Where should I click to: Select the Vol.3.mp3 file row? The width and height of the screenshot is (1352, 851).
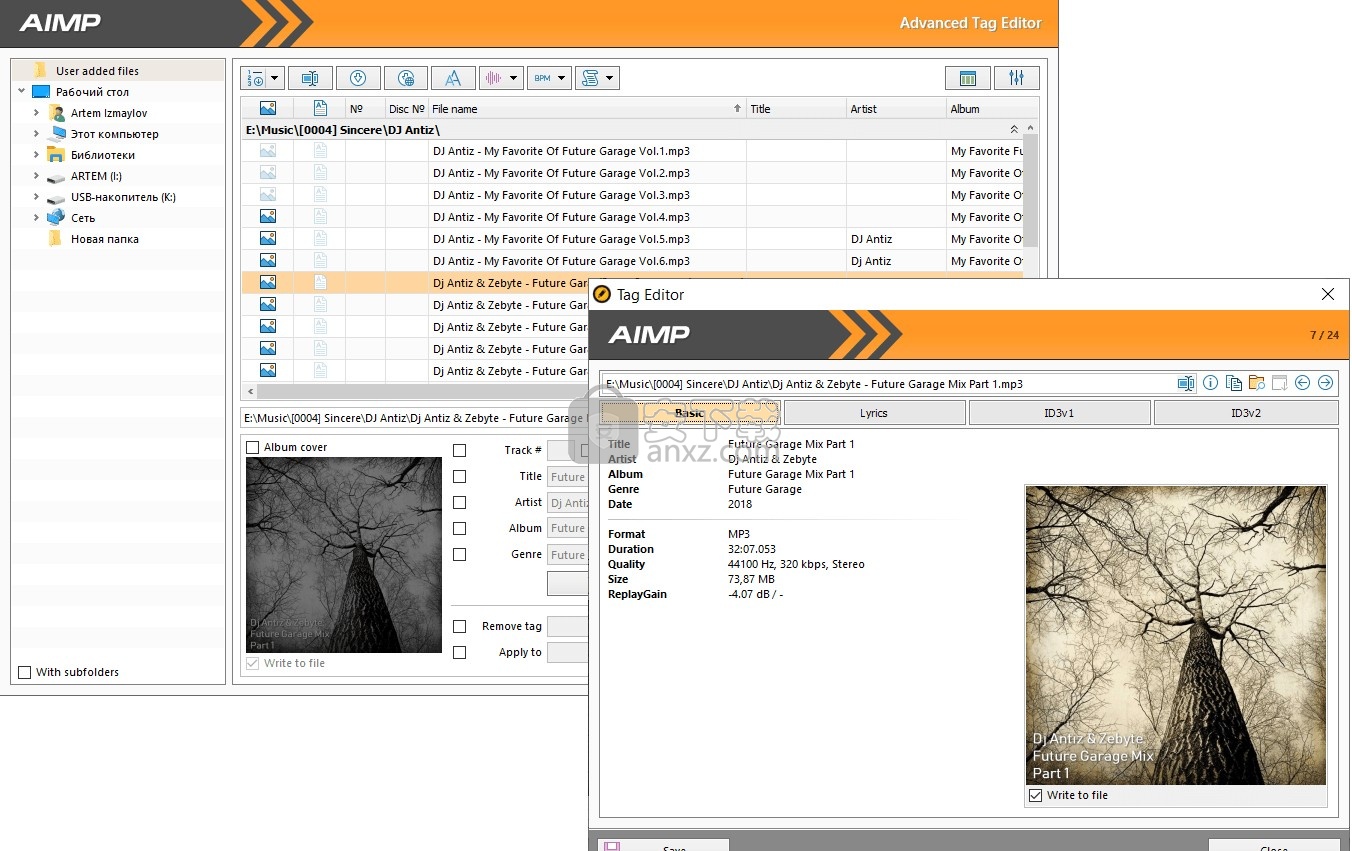(x=632, y=194)
